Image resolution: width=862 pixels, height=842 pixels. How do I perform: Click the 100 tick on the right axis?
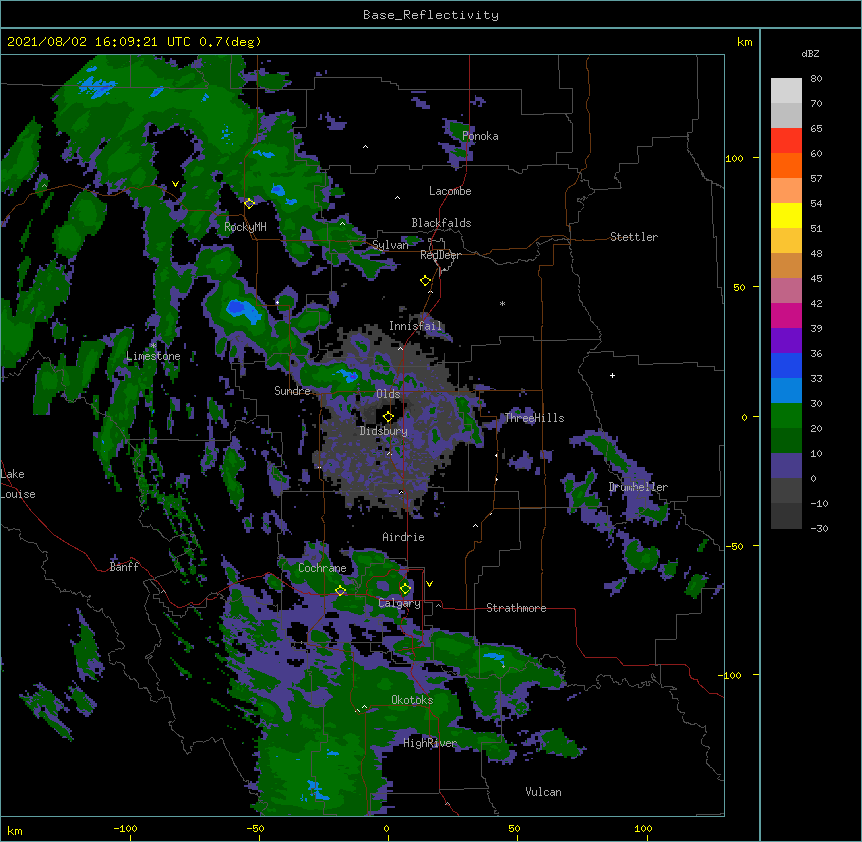pyautogui.click(x=734, y=158)
